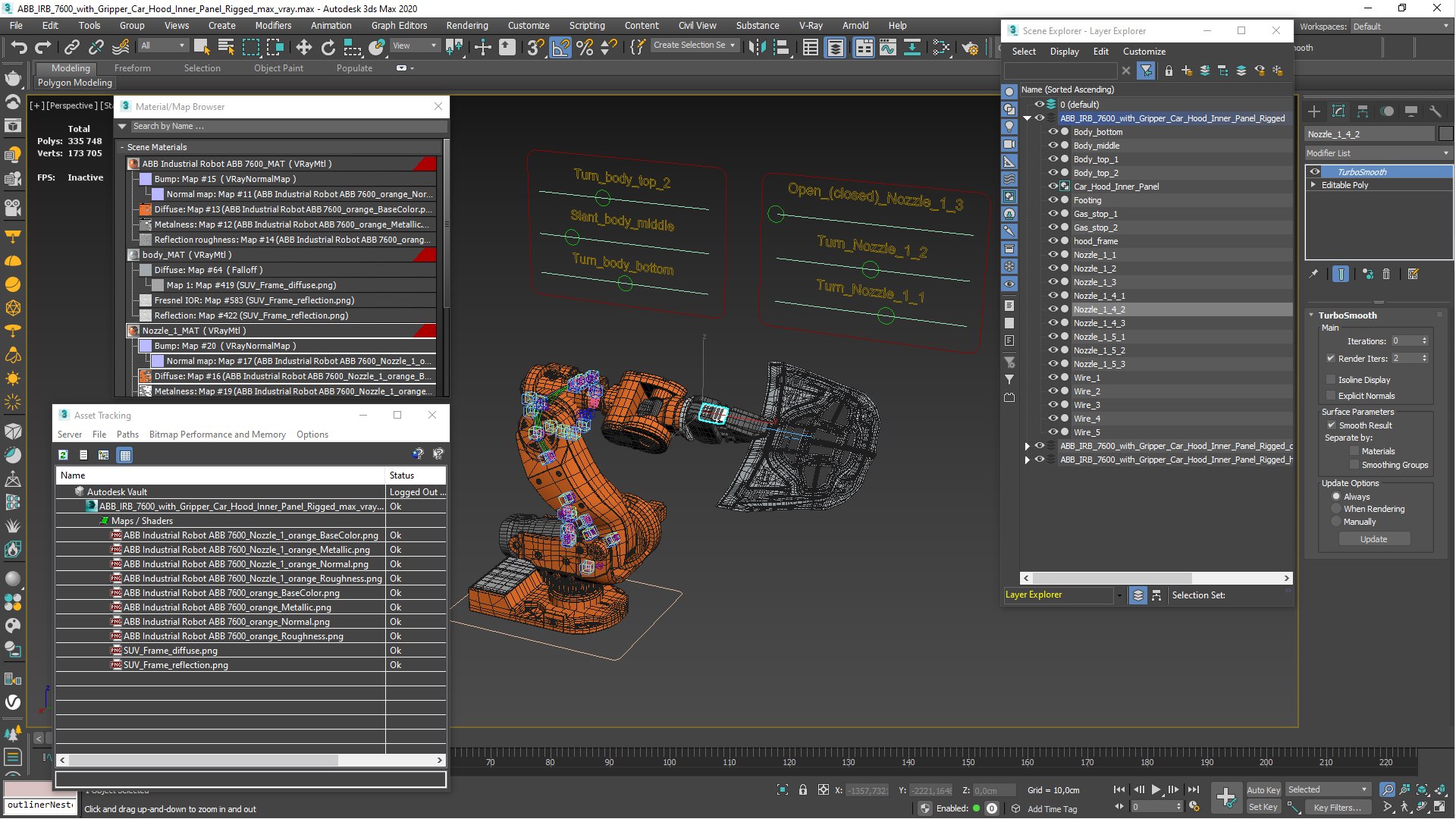
Task: Click the Update button in TurboSmooth
Action: coord(1373,539)
